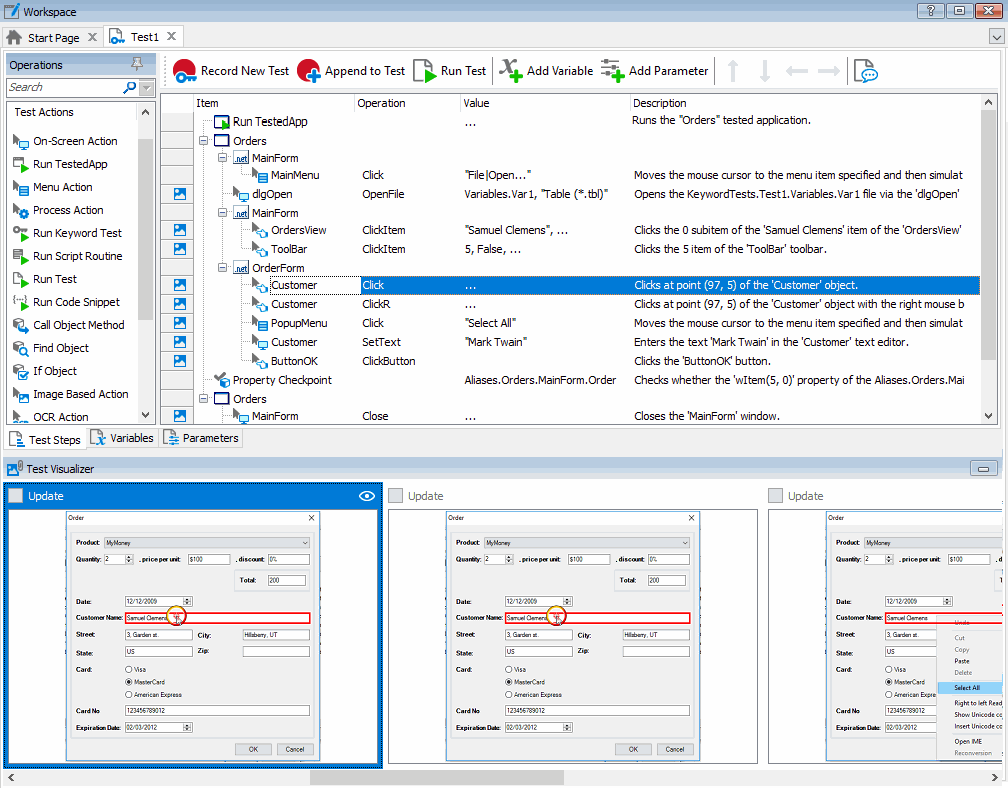The image size is (1008, 788).
Task: Click the Operations list scroll-down arrow
Action: pos(145,415)
